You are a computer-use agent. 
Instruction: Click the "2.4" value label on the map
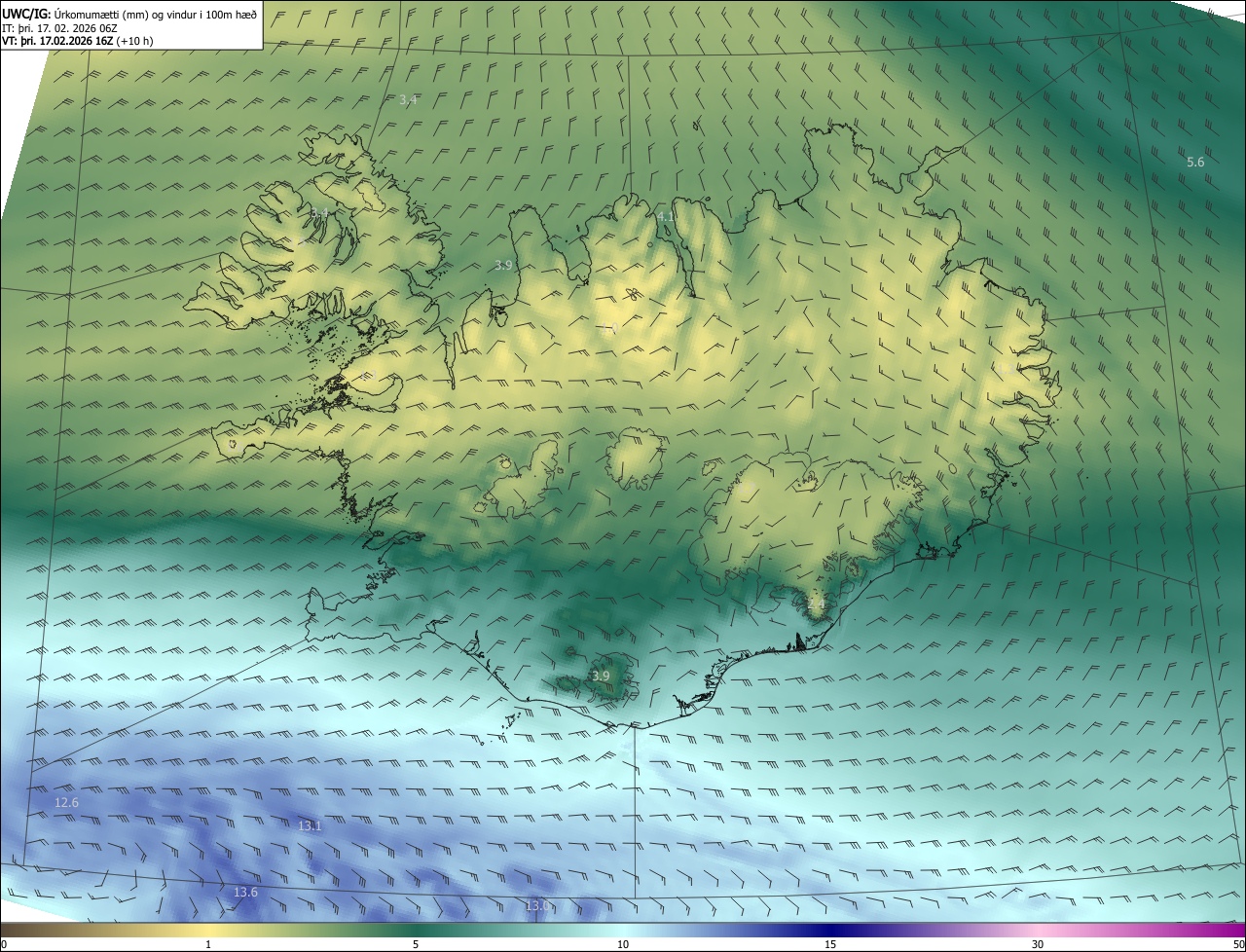click(x=816, y=604)
